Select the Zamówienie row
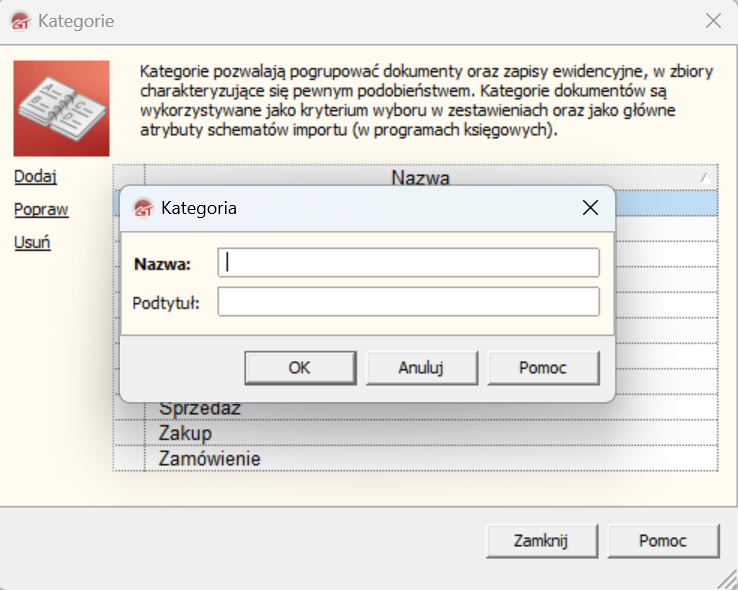Image resolution: width=738 pixels, height=590 pixels. click(x=415, y=458)
